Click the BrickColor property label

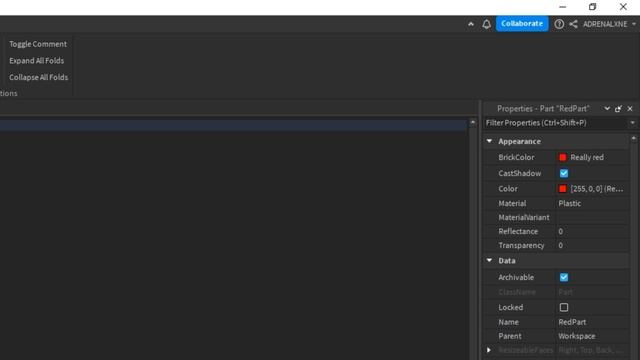click(516, 158)
